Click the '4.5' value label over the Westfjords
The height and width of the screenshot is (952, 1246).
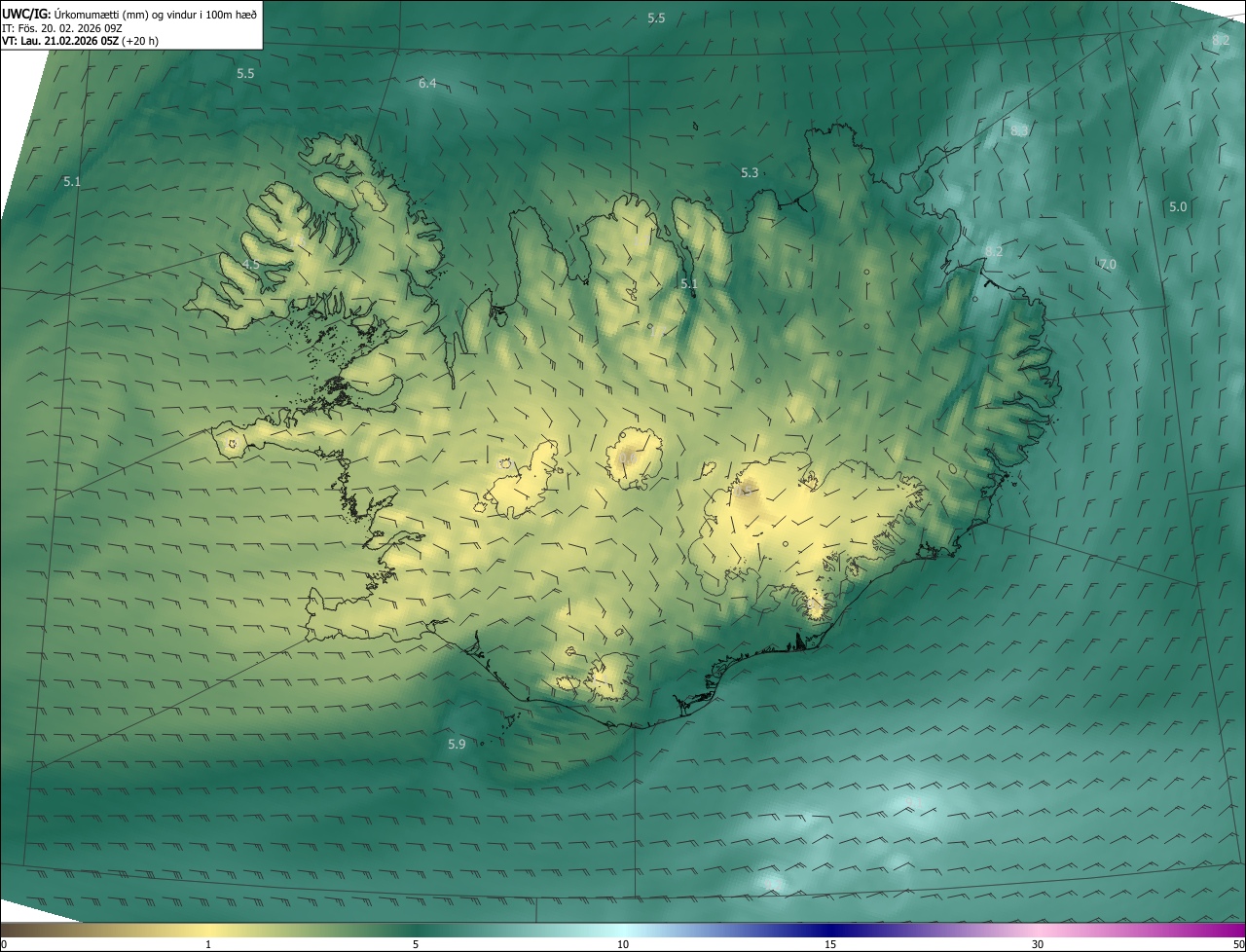[251, 265]
